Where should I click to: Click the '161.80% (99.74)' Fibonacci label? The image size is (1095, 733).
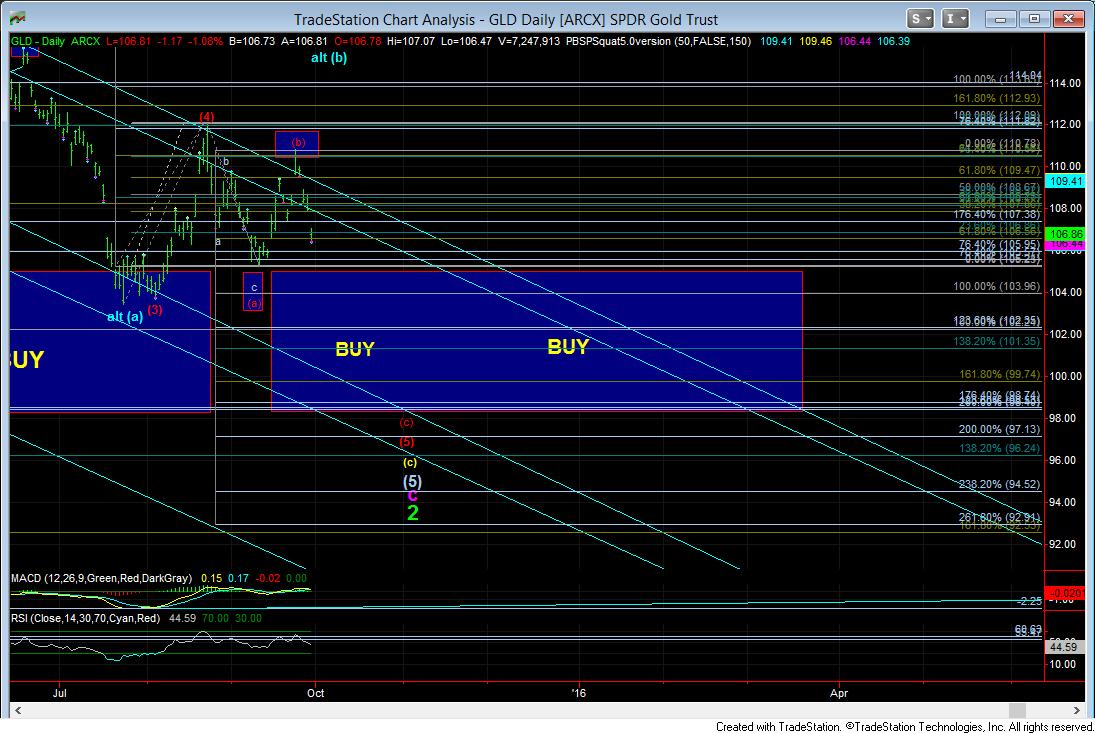(999, 375)
